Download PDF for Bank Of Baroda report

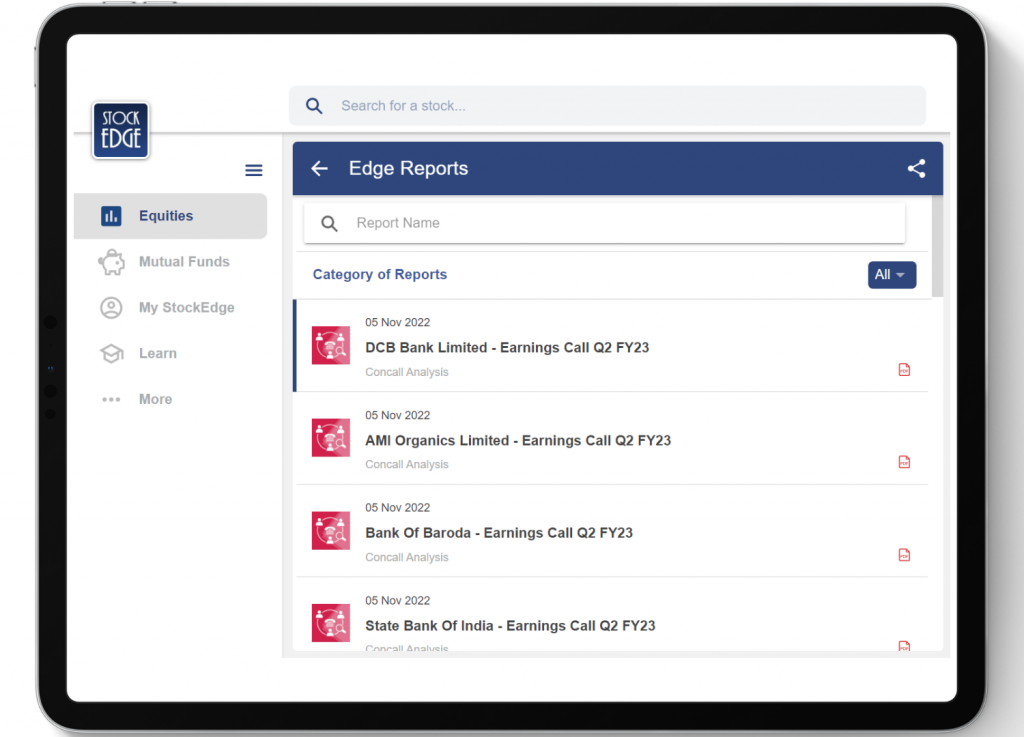[x=904, y=555]
